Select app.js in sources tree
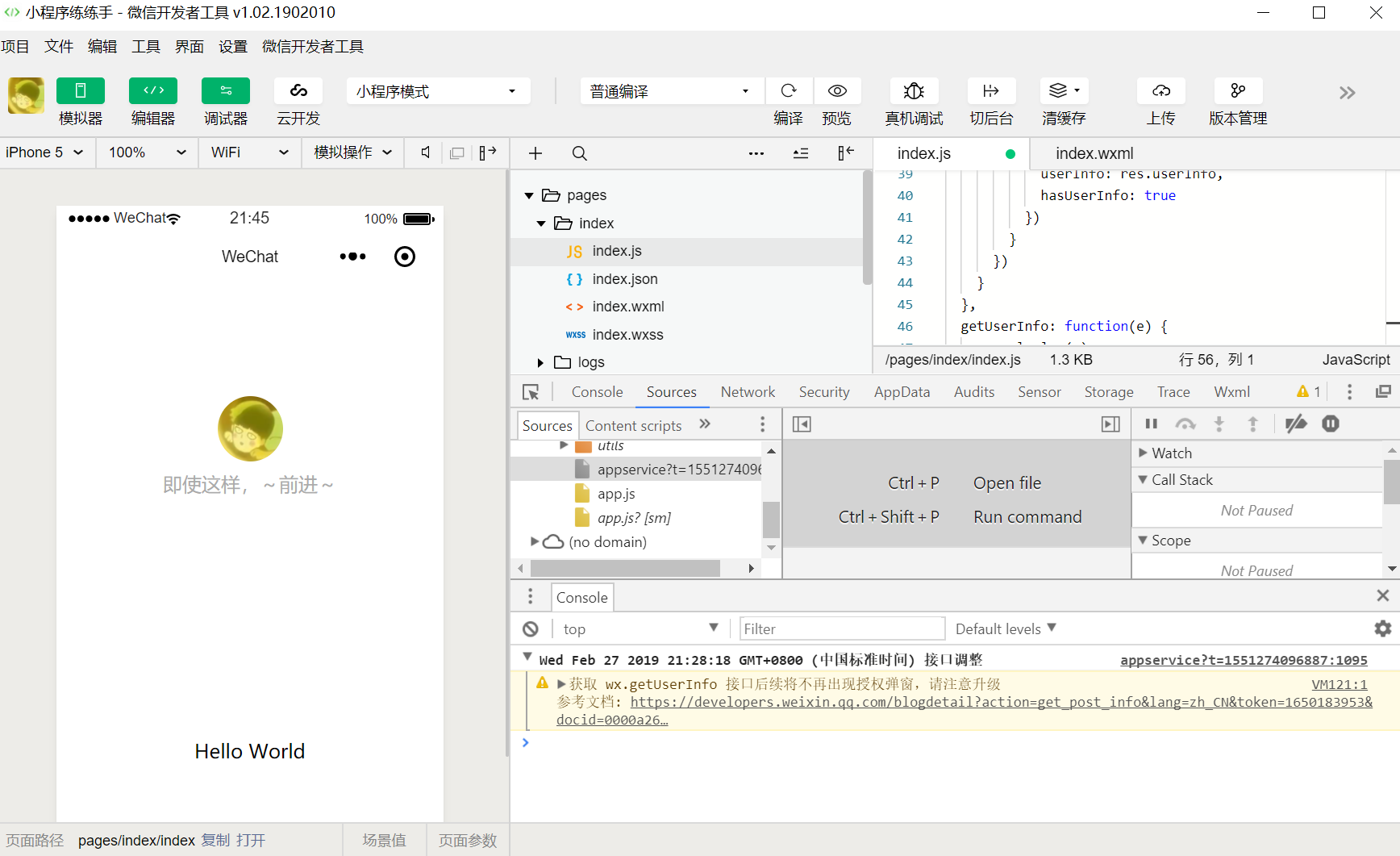The width and height of the screenshot is (1400, 856). click(616, 494)
